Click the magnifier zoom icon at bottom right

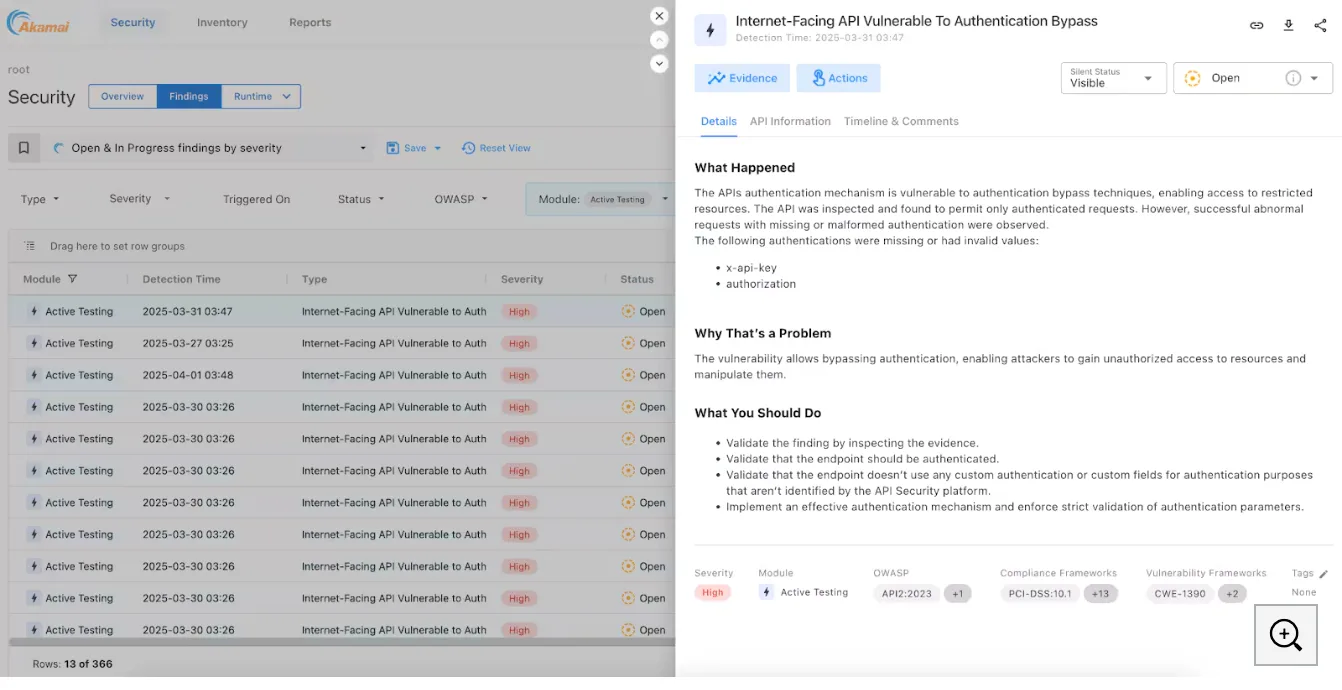point(1285,634)
